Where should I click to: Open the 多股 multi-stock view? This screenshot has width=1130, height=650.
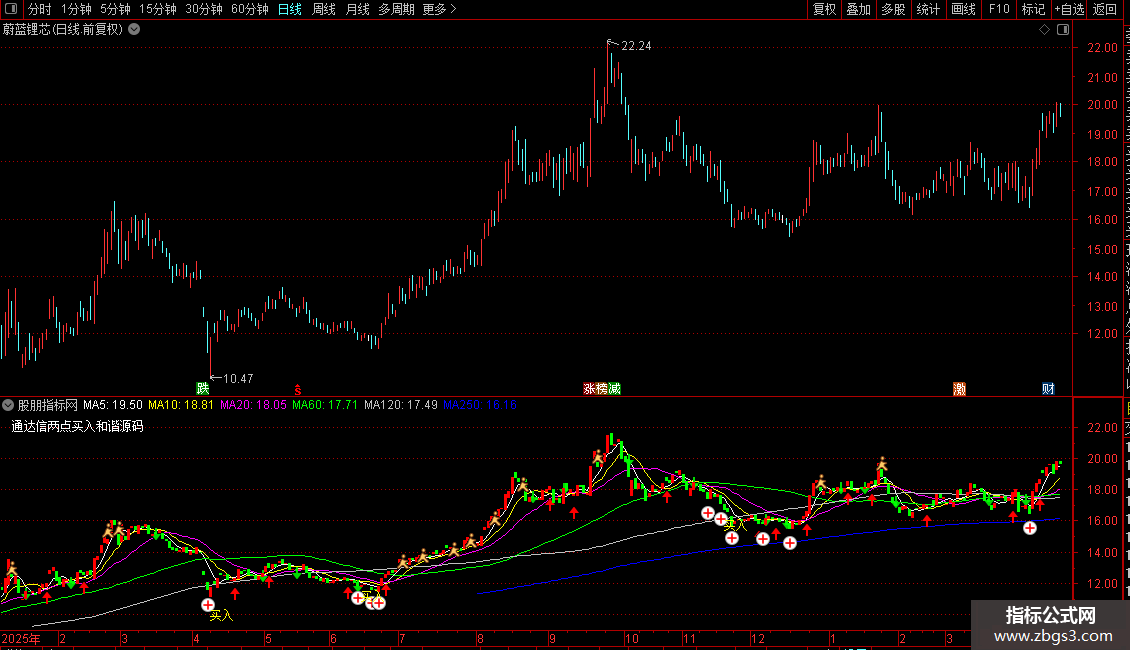tap(893, 9)
